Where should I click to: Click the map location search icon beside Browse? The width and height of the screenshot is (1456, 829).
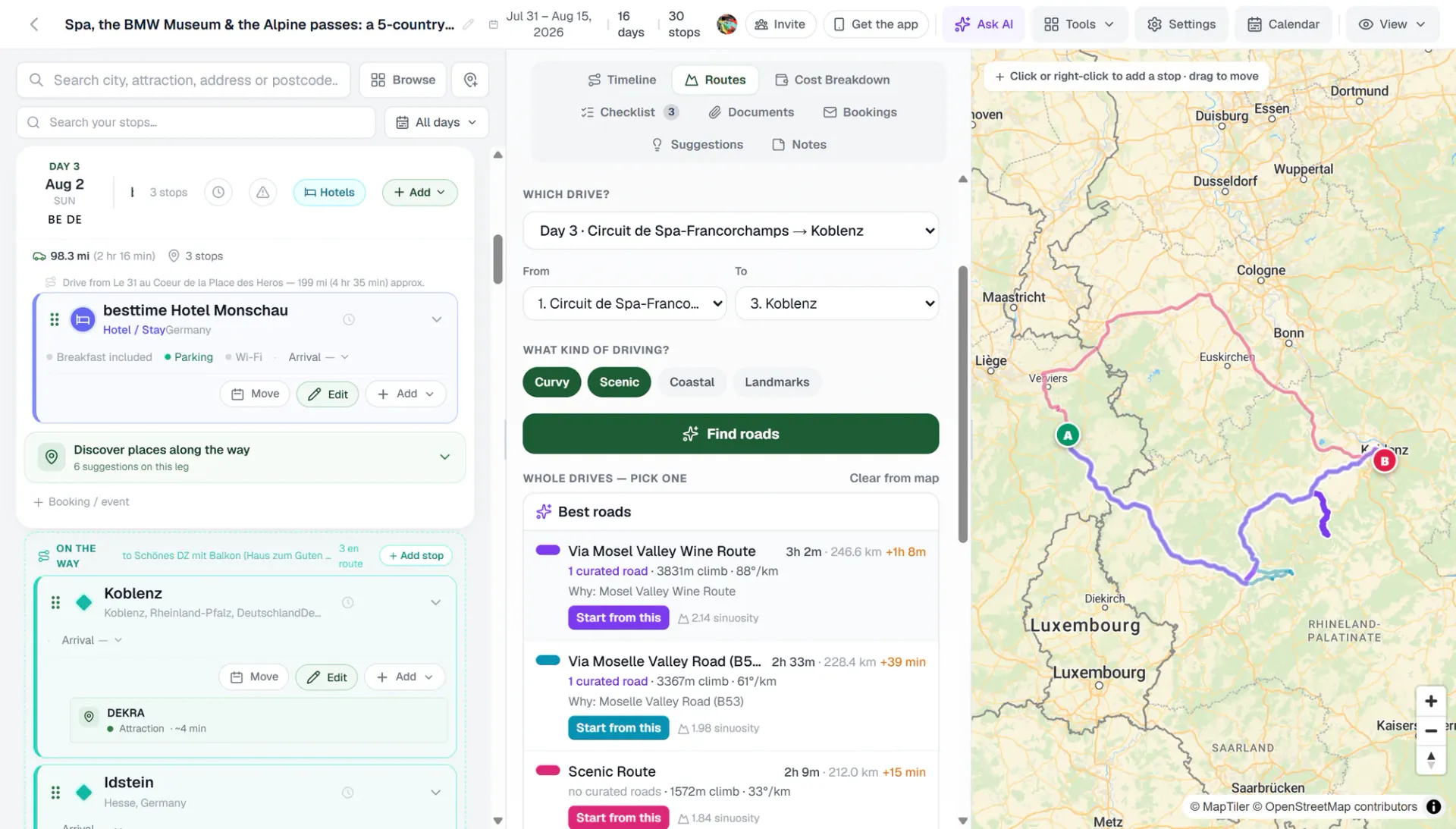tap(470, 80)
